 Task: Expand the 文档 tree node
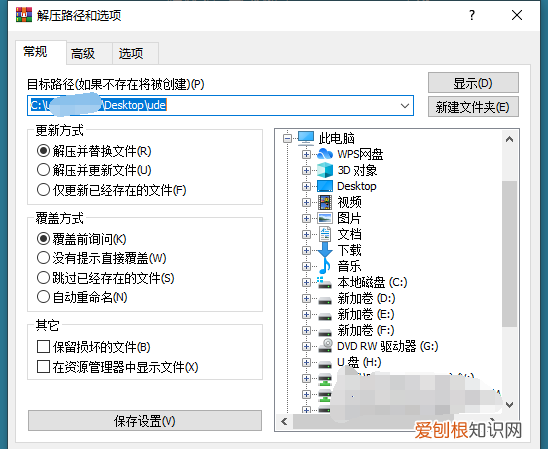[306, 234]
